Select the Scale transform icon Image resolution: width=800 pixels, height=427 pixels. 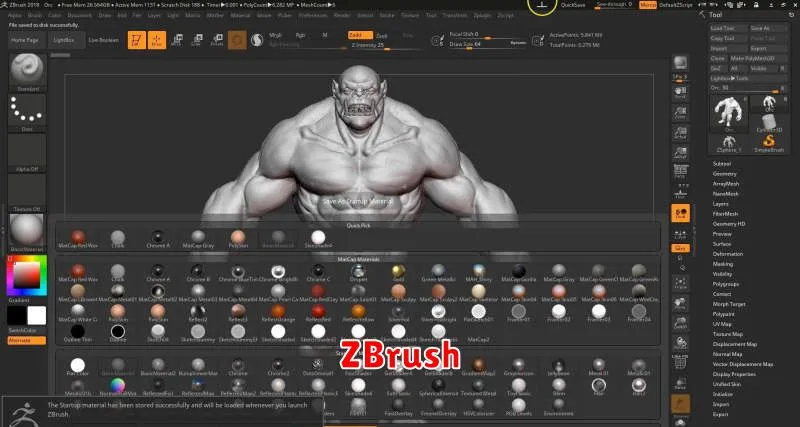tap(196, 40)
